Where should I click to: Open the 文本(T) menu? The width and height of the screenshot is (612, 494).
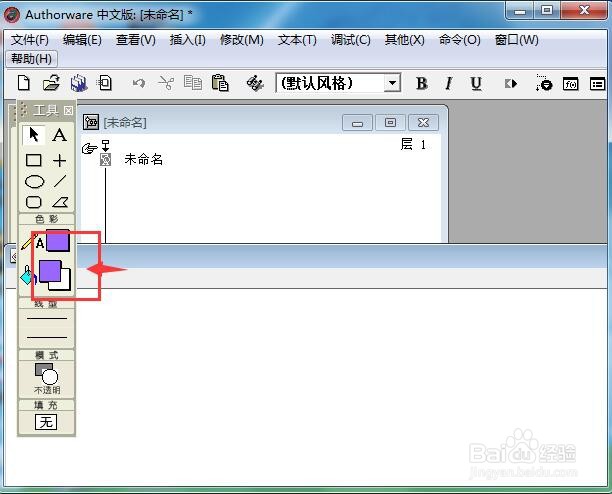coord(297,40)
